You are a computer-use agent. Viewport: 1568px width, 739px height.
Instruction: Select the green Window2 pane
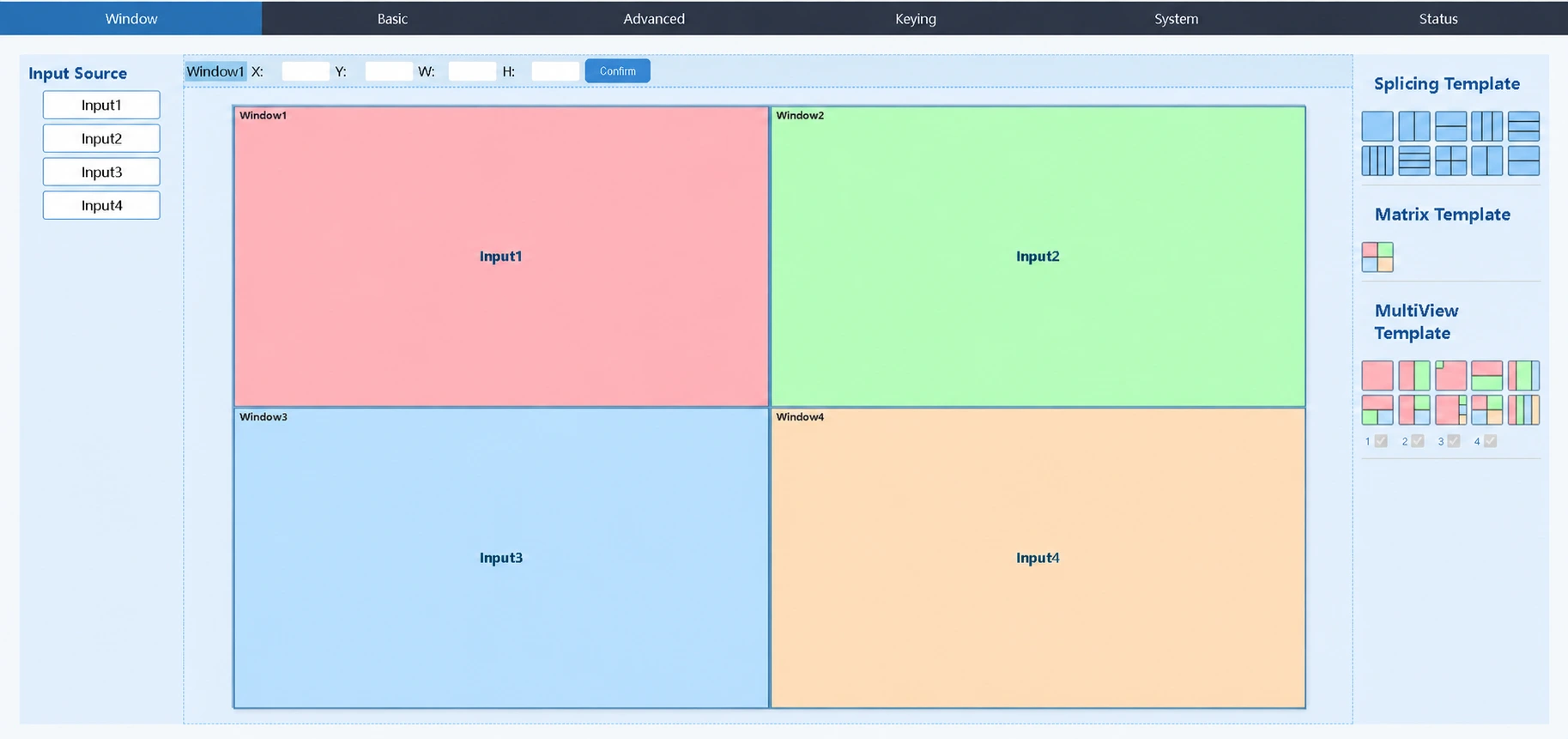click(1038, 257)
